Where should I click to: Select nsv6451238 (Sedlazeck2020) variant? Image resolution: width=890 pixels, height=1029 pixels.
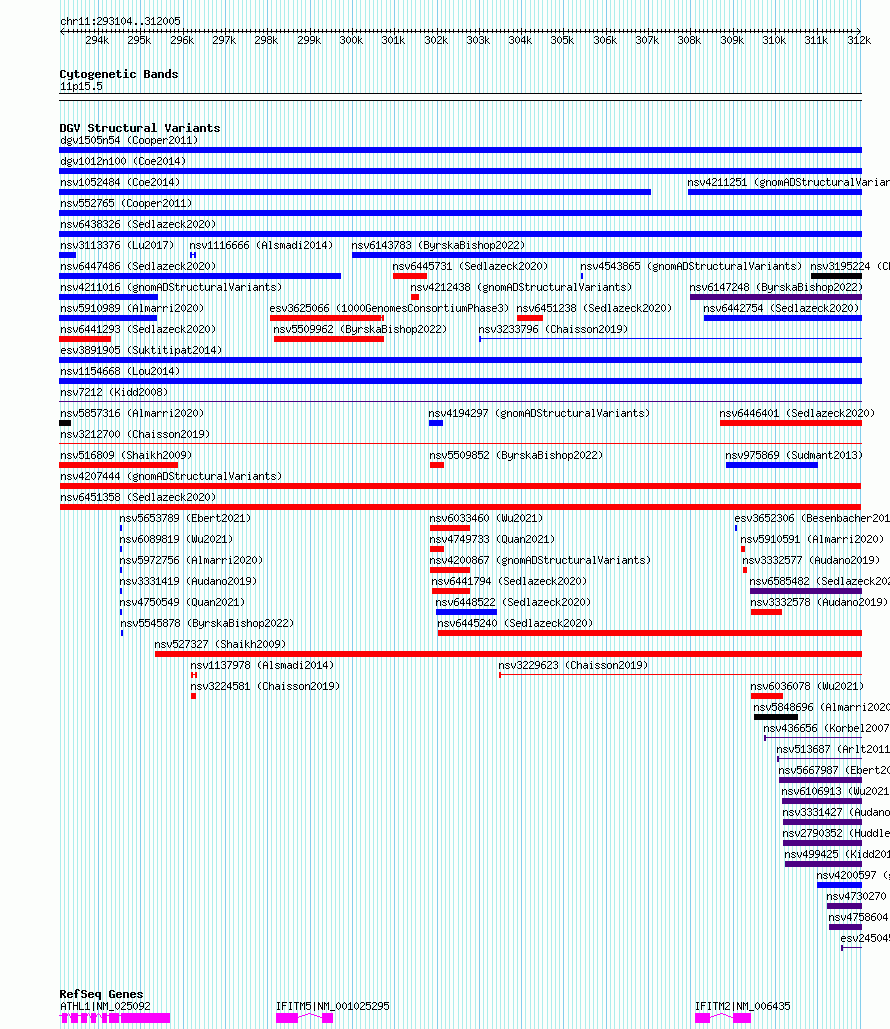coord(594,308)
